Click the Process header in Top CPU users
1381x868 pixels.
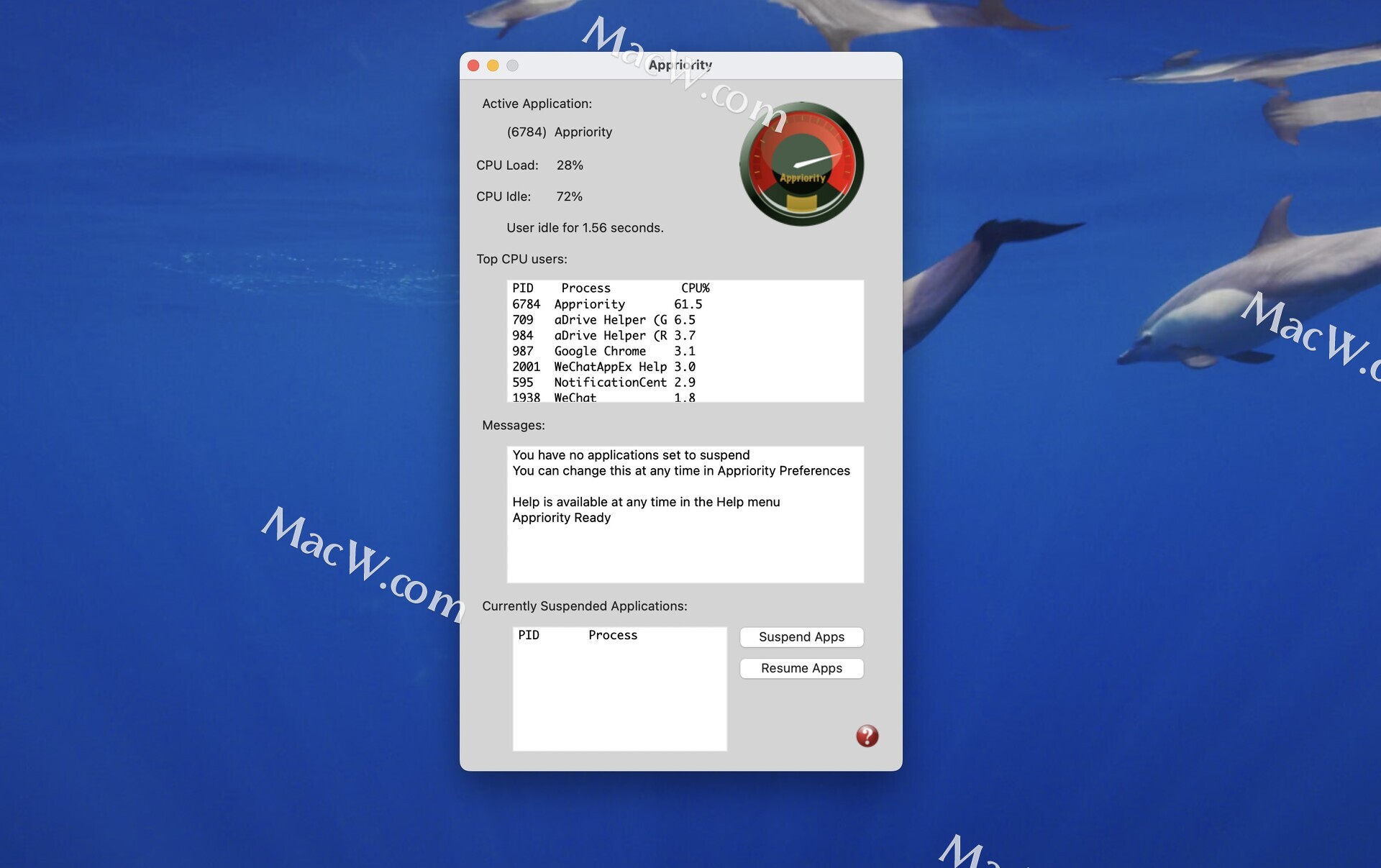[585, 288]
